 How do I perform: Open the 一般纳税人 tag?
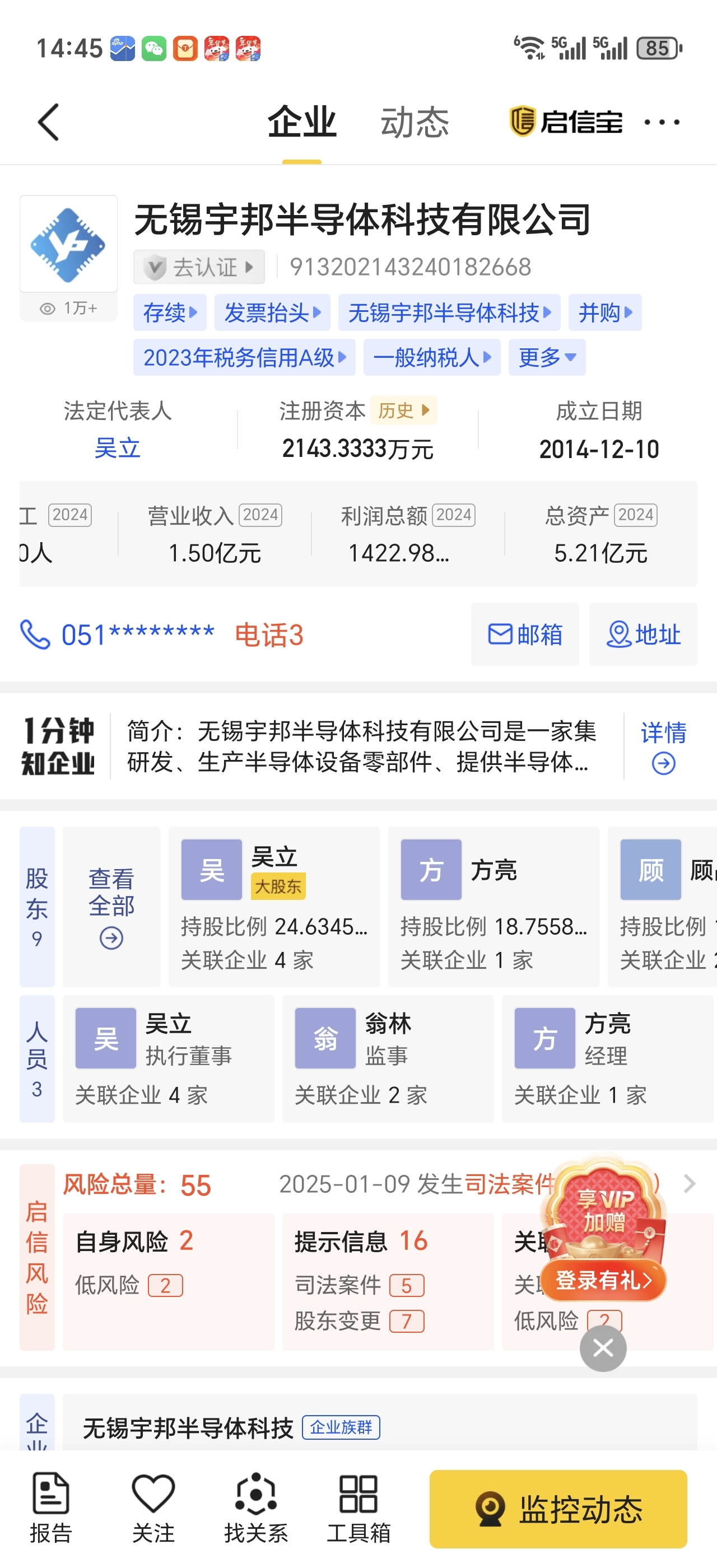point(431,357)
